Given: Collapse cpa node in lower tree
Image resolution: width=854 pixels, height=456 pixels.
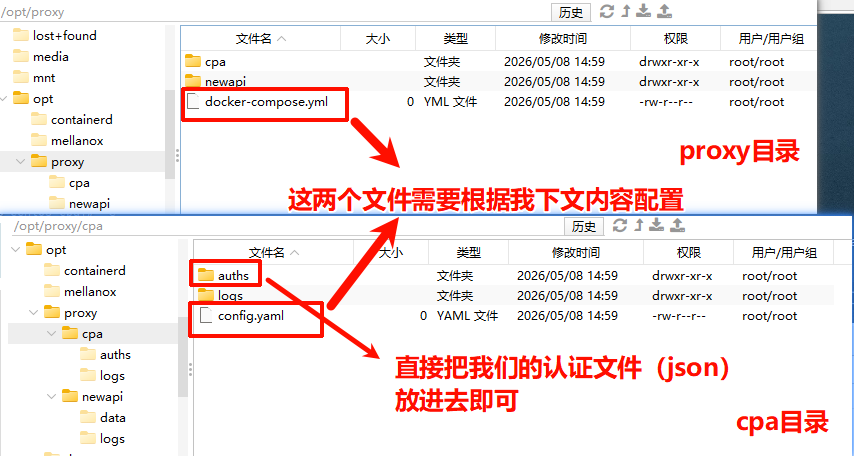Looking at the screenshot, I should [52, 333].
